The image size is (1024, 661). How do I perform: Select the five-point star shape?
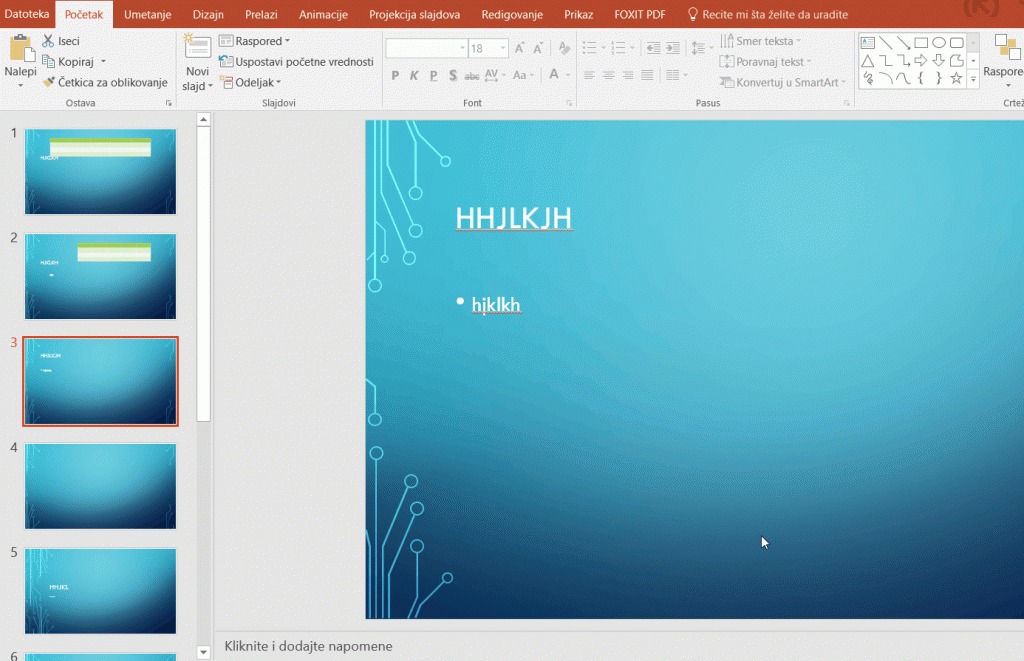click(x=956, y=78)
